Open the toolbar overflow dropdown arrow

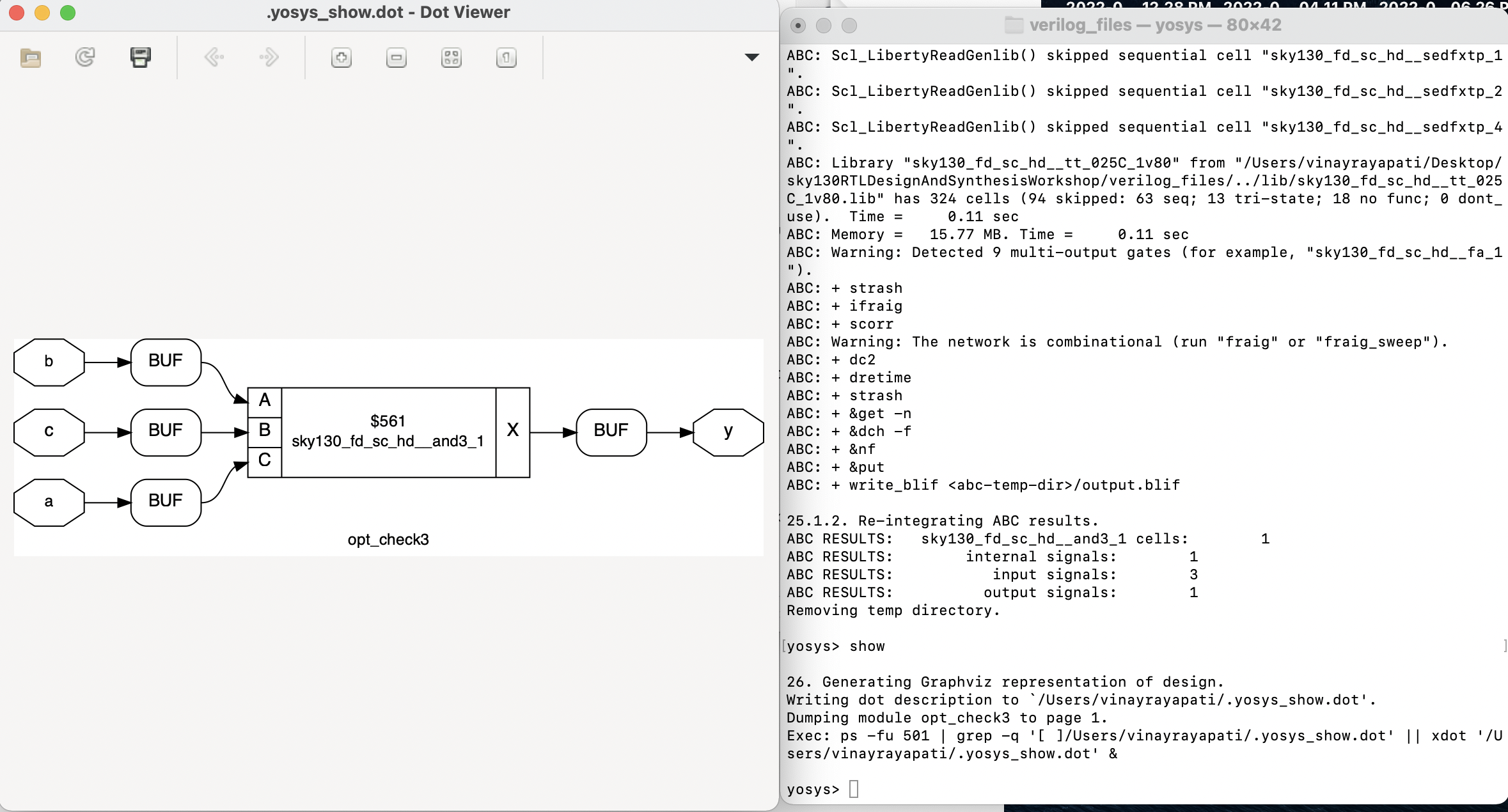tap(751, 58)
